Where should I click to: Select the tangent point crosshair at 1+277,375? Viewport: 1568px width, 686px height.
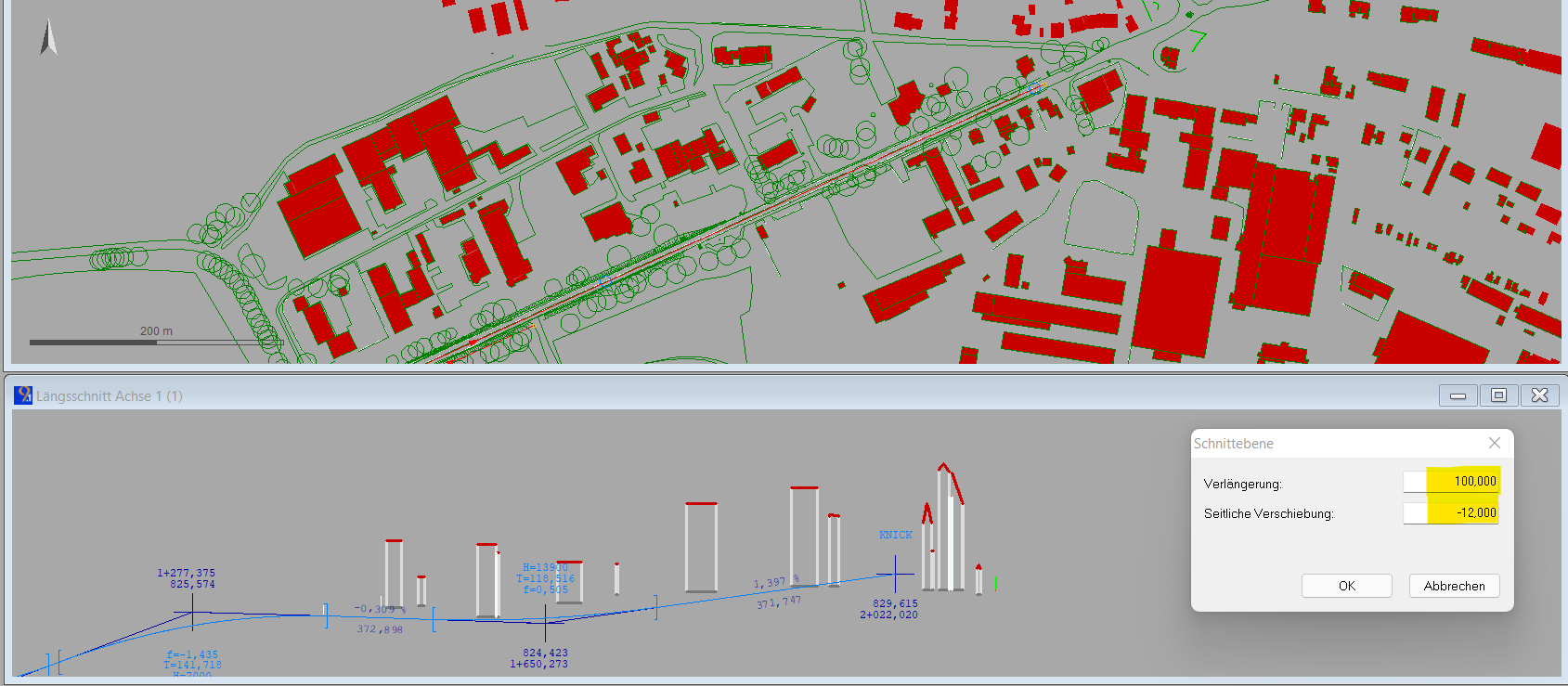[192, 613]
